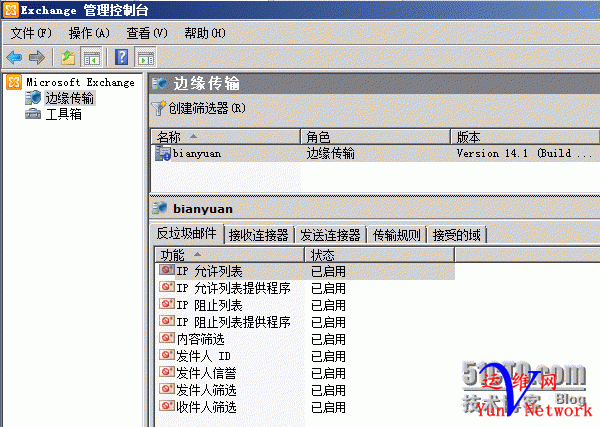Select 边缘传输 in the console tree

(70, 98)
